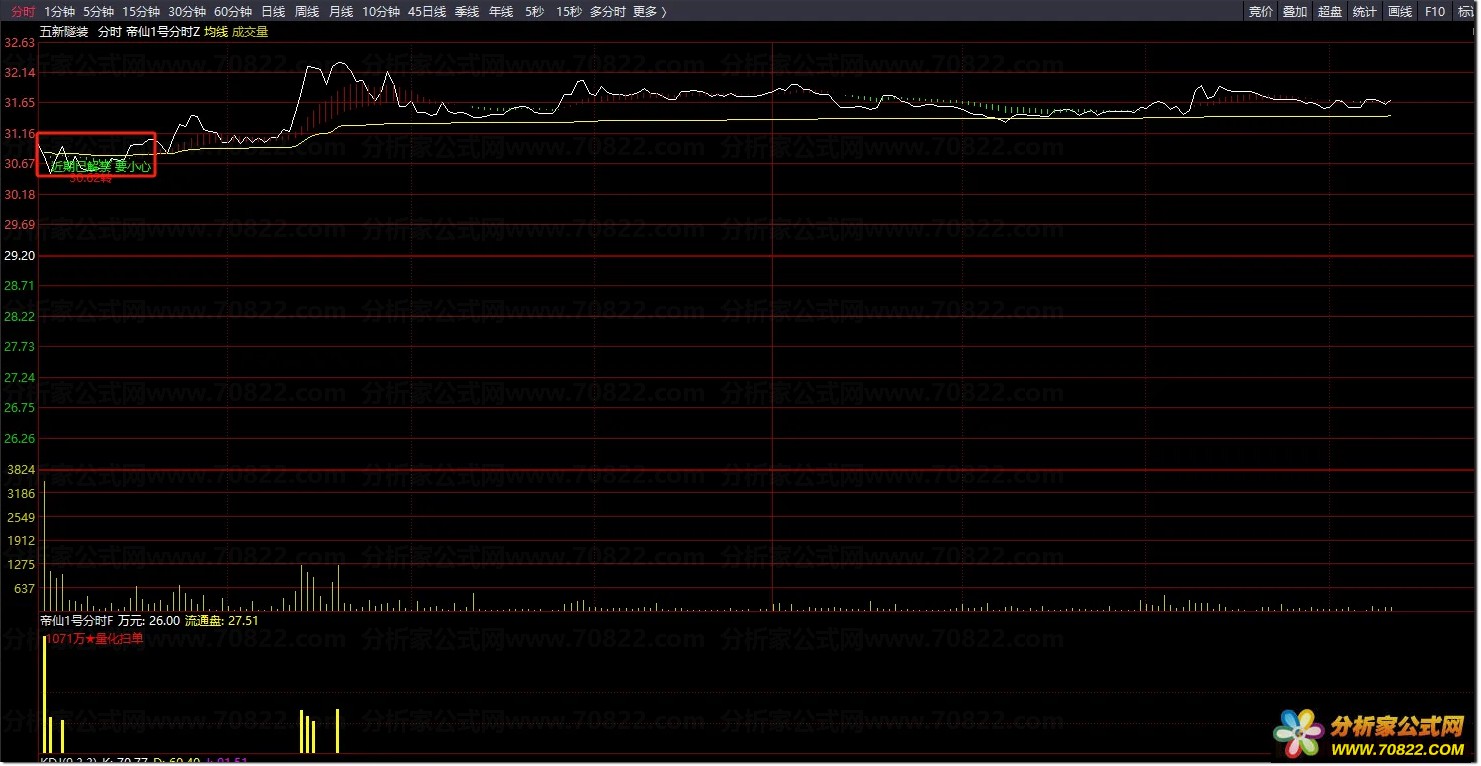Click the 1912 volume axis value
1481x766 pixels.
coord(22,541)
